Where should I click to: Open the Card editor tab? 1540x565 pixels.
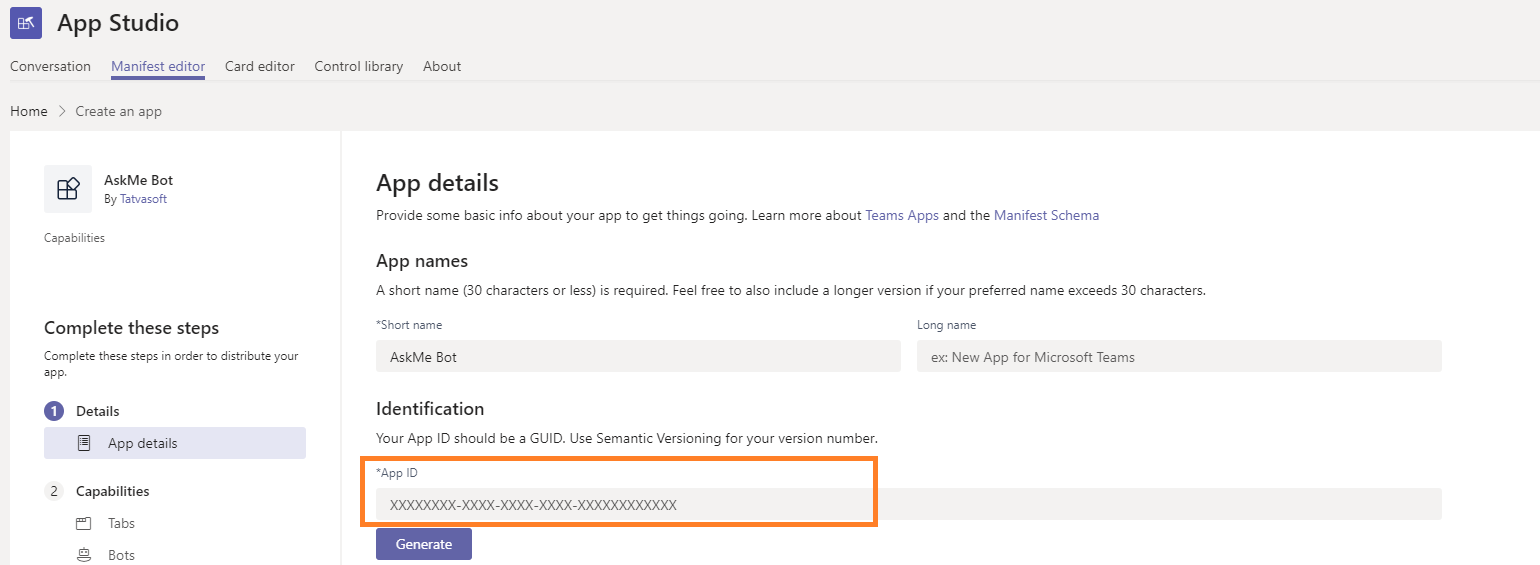click(x=260, y=66)
